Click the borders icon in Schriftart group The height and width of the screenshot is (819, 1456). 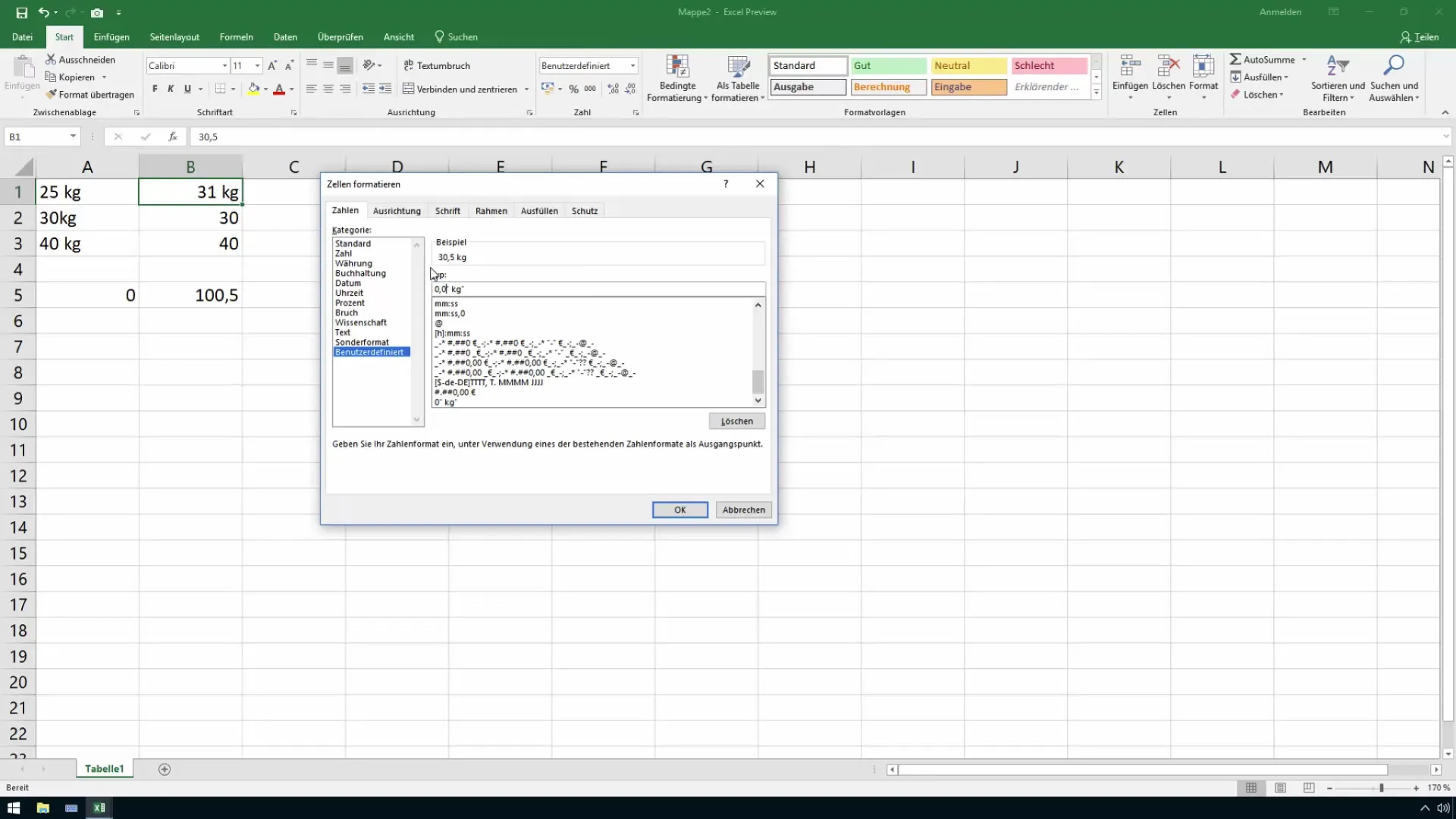pyautogui.click(x=220, y=89)
